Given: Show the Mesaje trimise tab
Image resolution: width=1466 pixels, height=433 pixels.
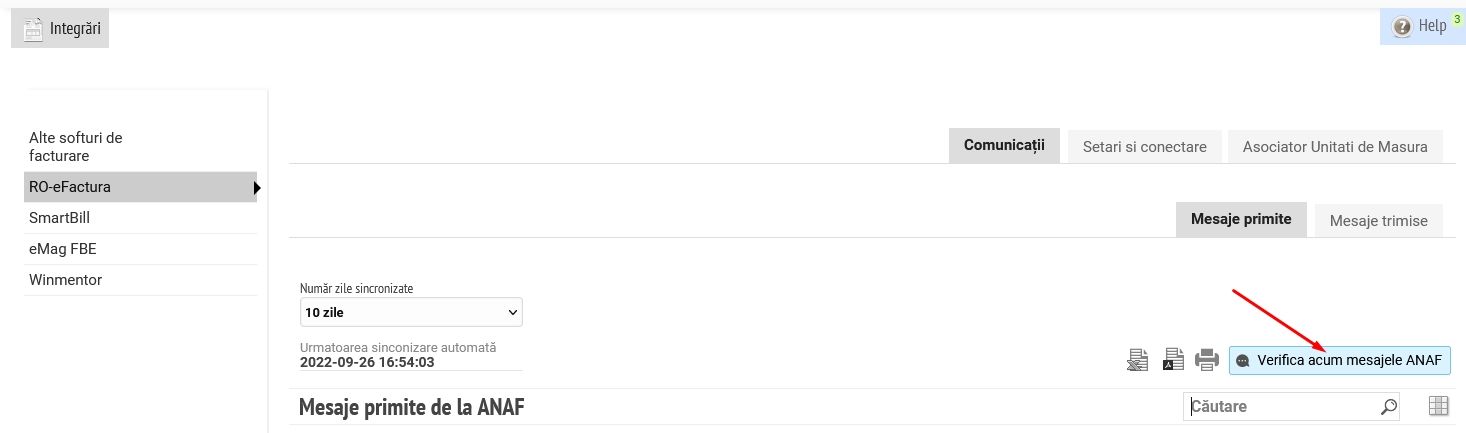Looking at the screenshot, I should point(1379,220).
